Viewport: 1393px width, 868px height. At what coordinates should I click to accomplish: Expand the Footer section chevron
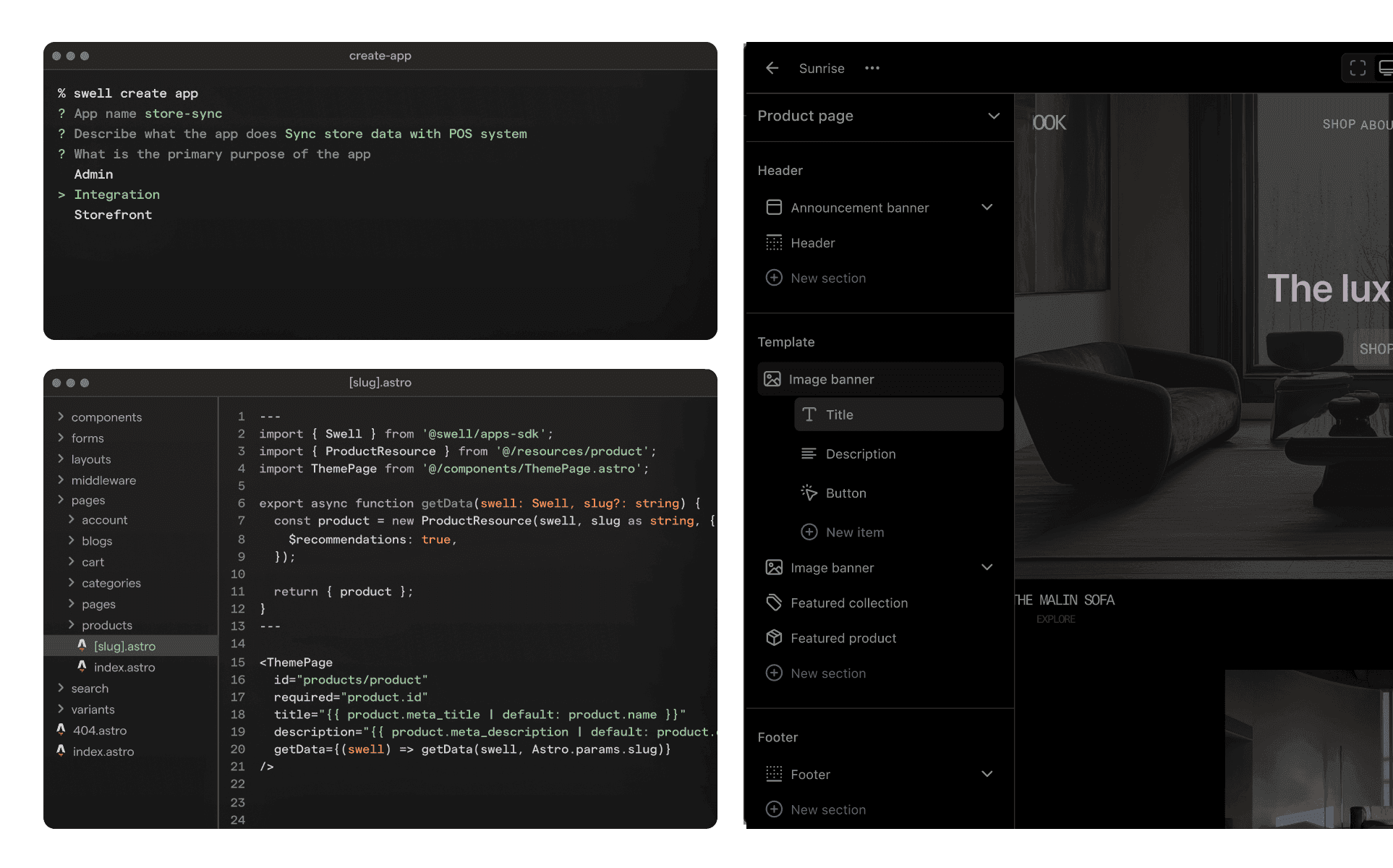[987, 774]
